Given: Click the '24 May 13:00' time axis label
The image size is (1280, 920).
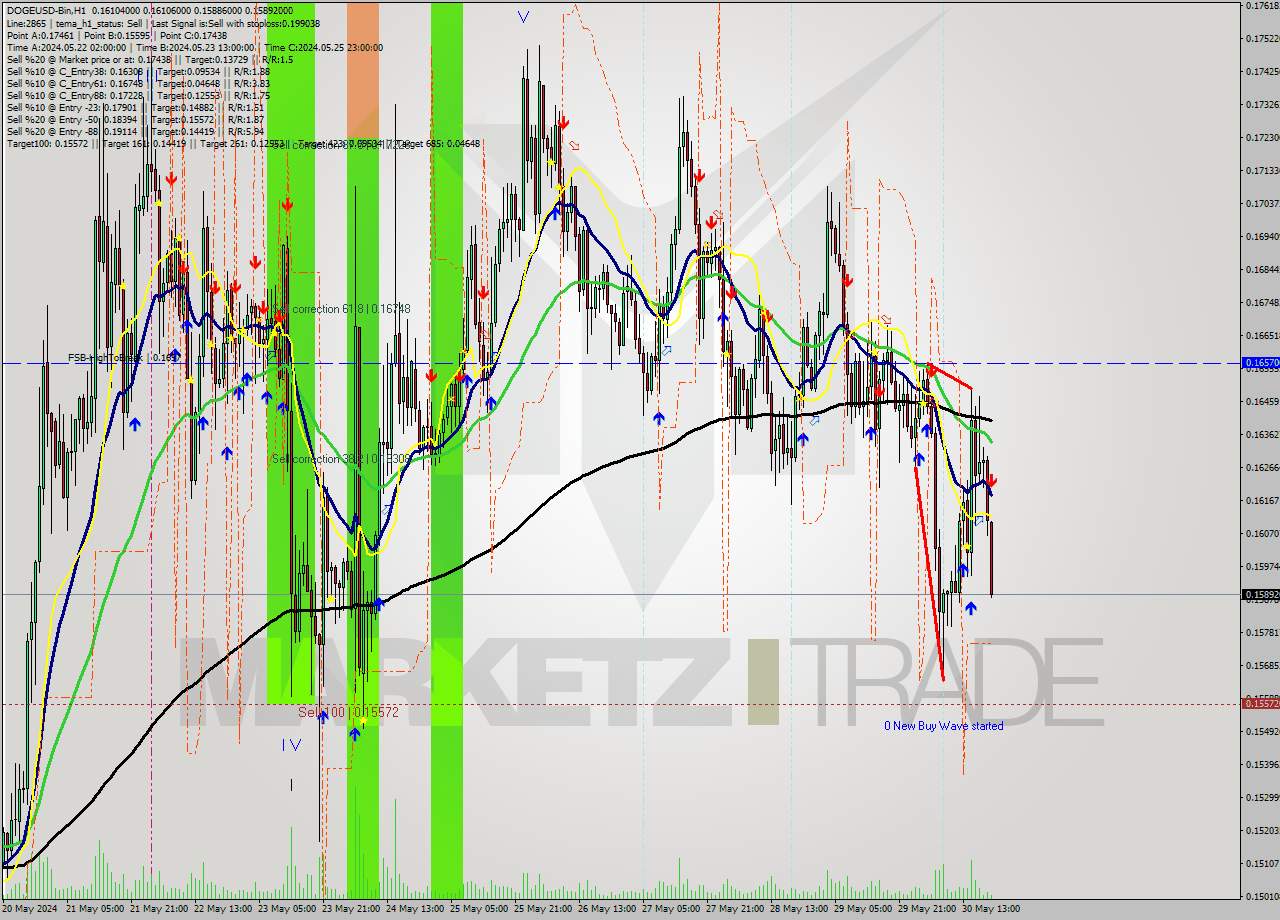Looking at the screenshot, I should tap(416, 909).
